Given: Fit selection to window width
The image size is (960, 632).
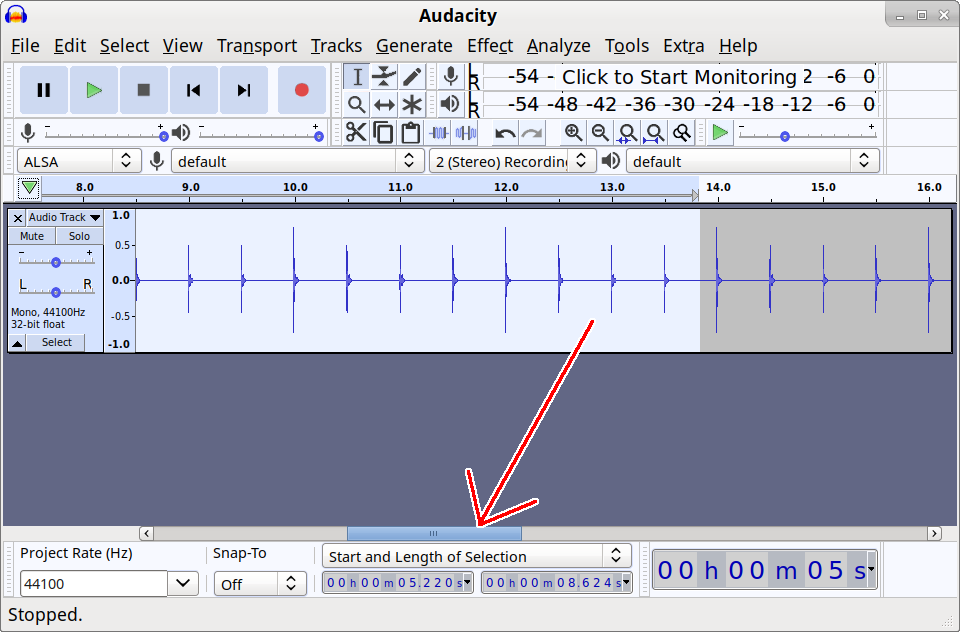Looking at the screenshot, I should pyautogui.click(x=628, y=132).
